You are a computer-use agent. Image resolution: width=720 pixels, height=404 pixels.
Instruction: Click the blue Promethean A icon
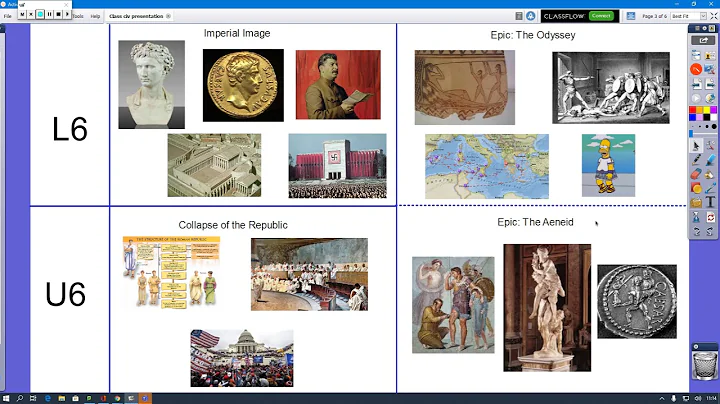point(530,16)
